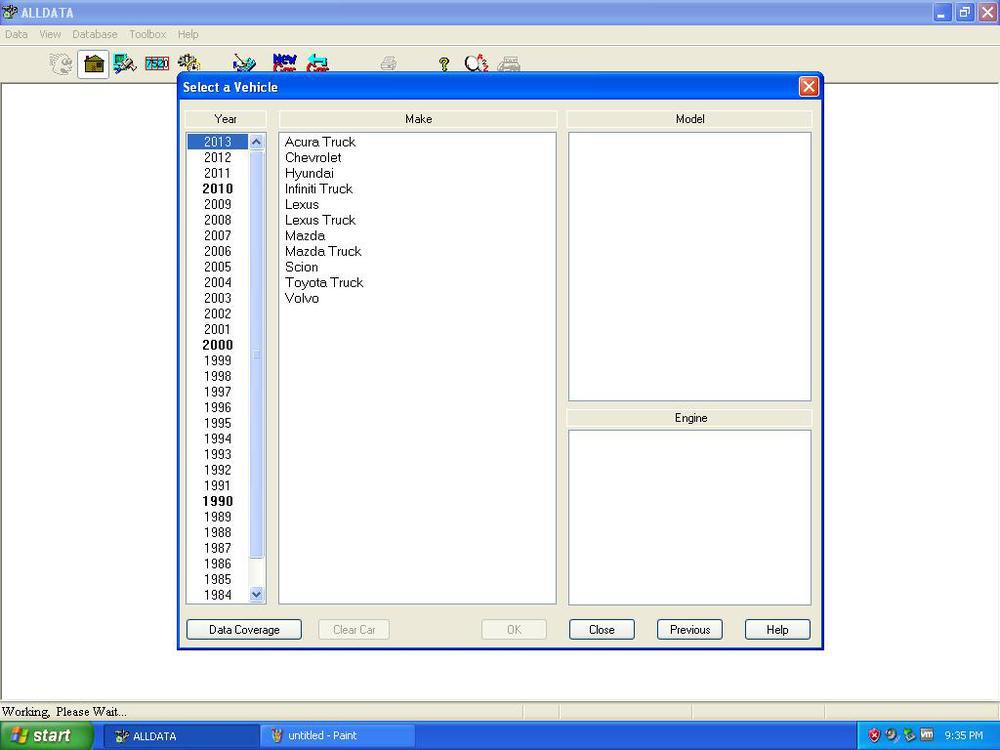Click the New Car toolbar icon

(x=284, y=63)
